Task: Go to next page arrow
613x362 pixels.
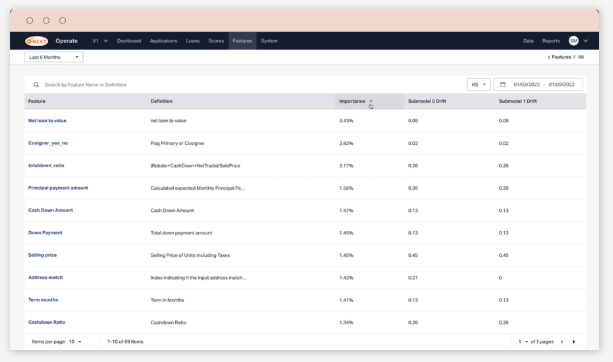Action: tap(574, 342)
